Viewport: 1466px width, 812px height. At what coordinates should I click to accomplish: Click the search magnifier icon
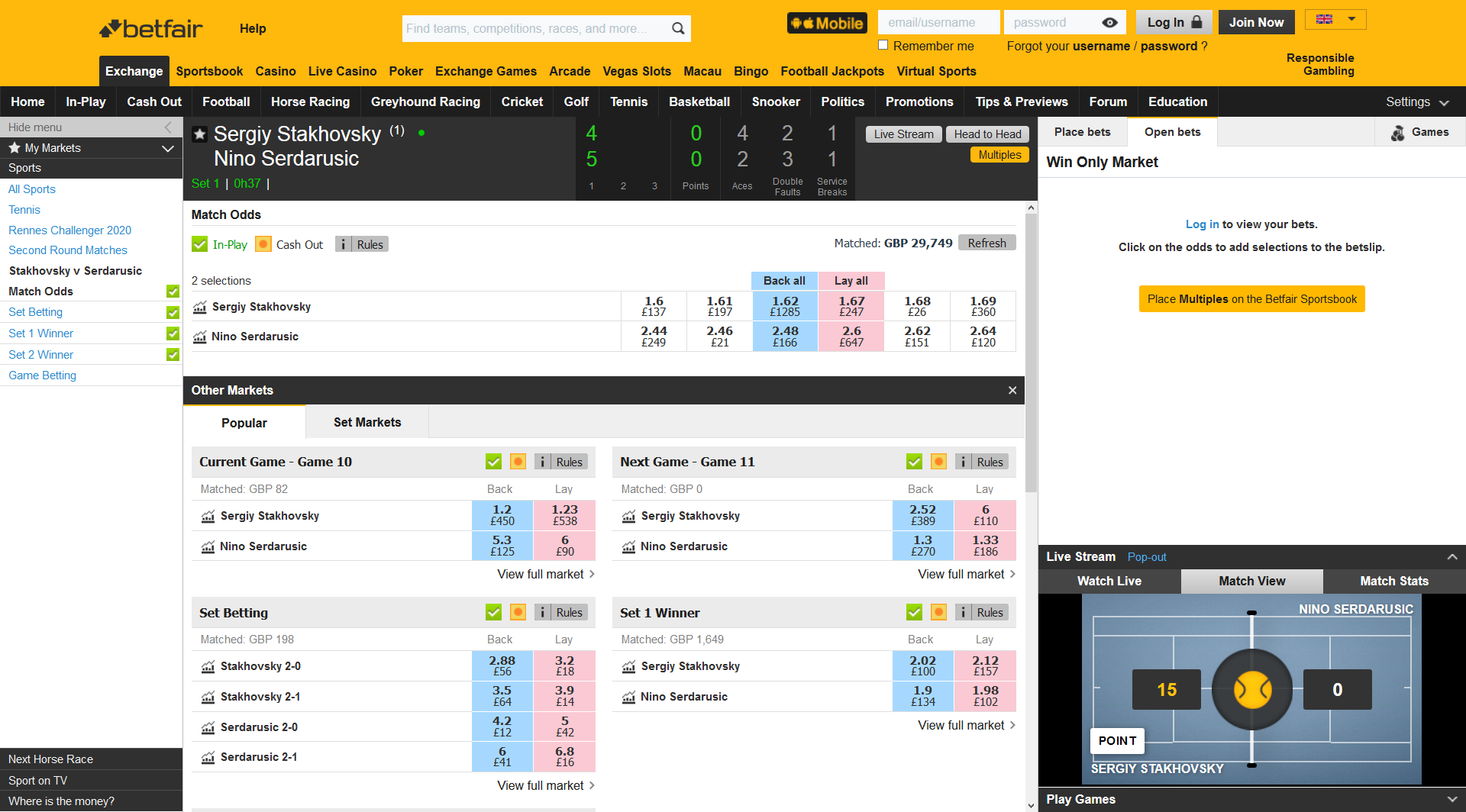point(677,28)
